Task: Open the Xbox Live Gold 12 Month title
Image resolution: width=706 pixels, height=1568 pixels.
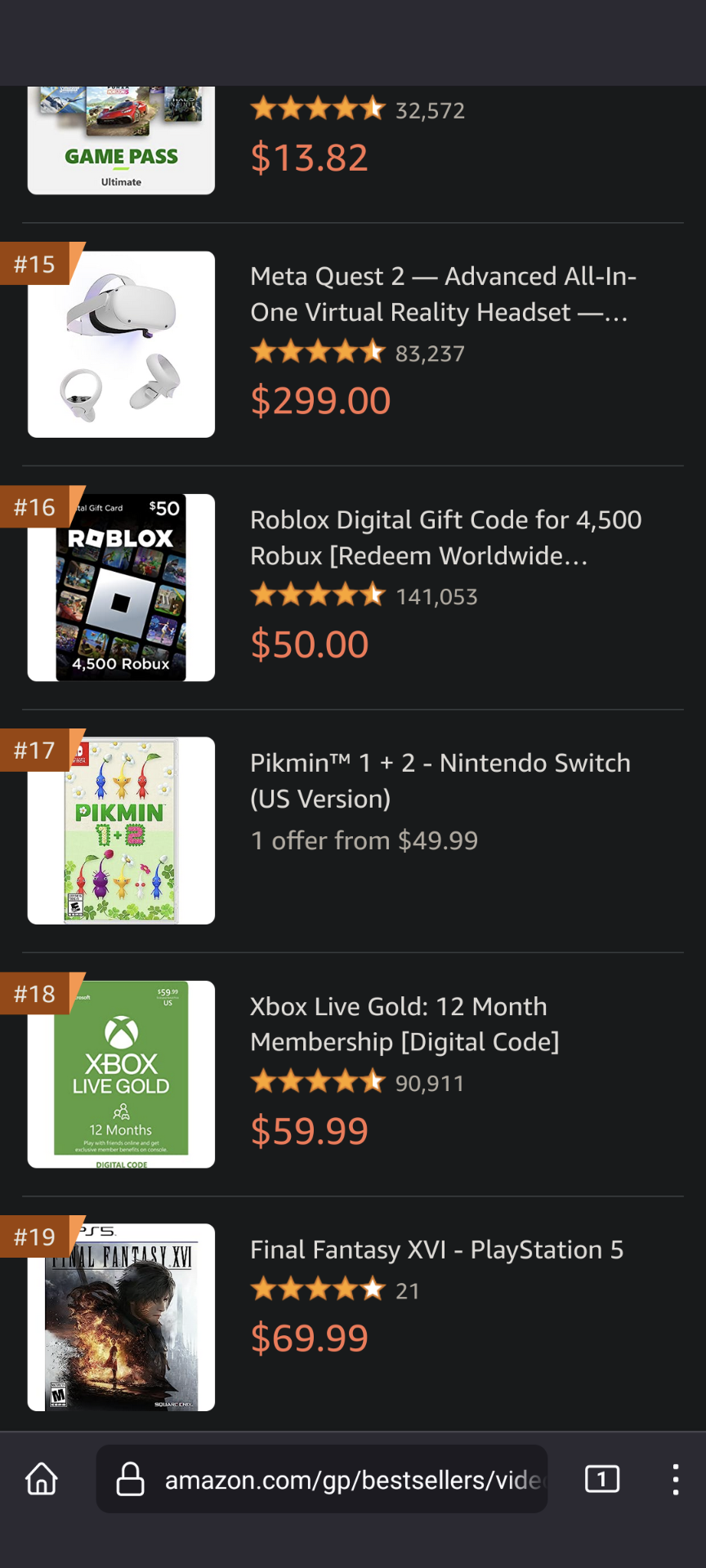Action: [x=404, y=1024]
